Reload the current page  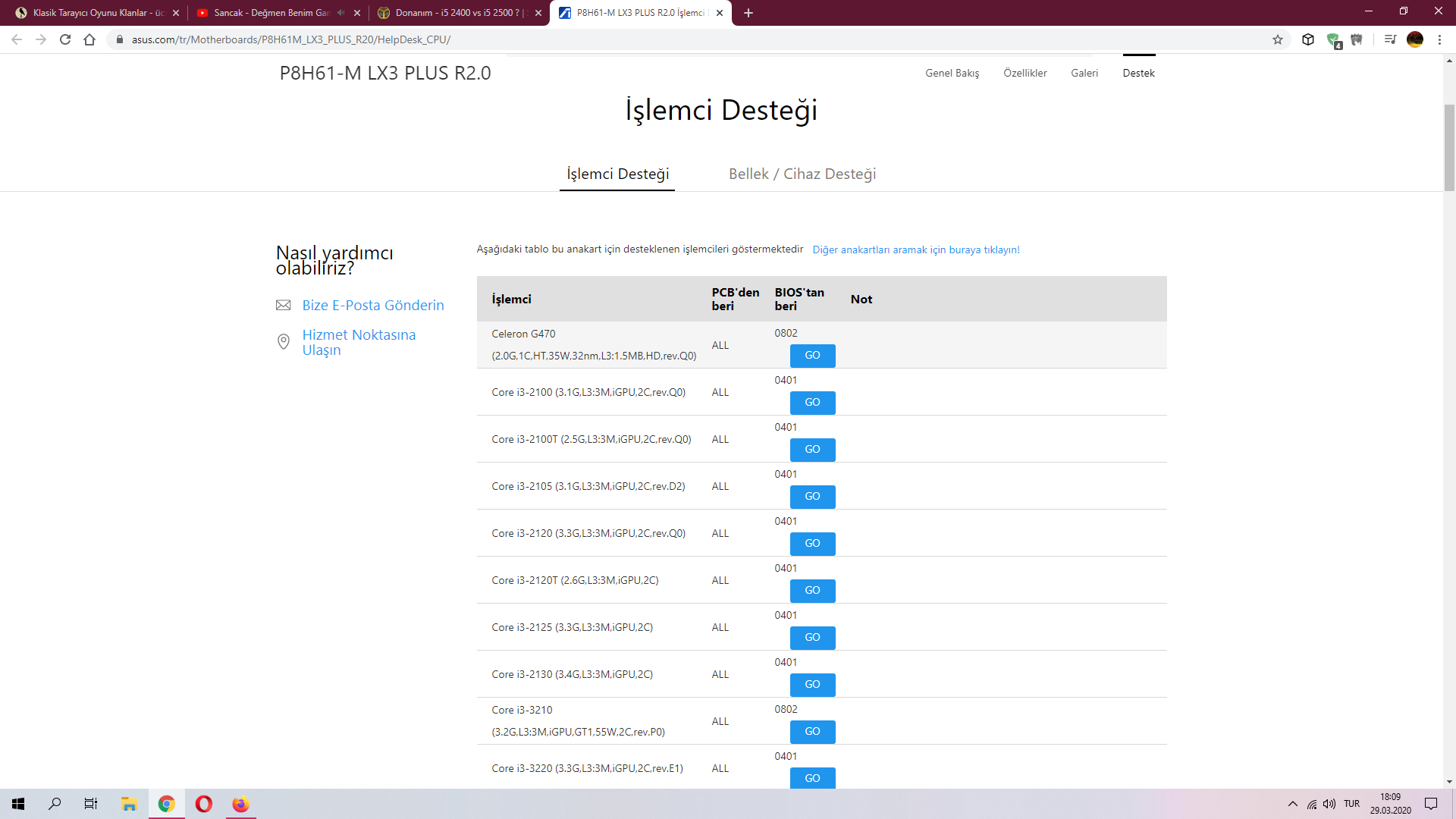[65, 39]
